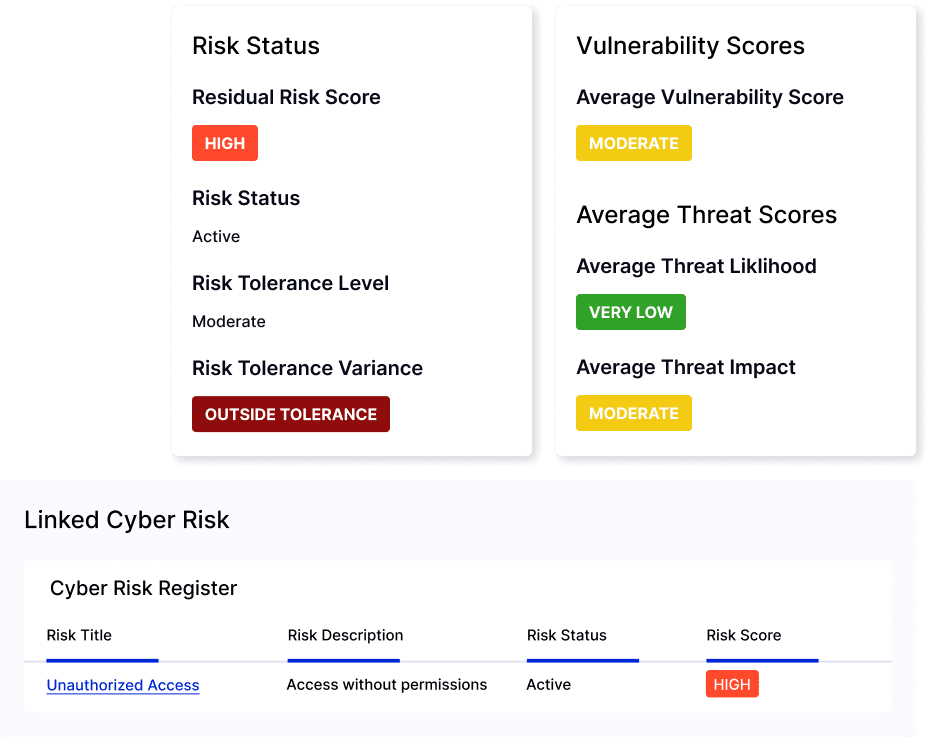This screenshot has width=930, height=737.
Task: Select the 'Access without permissions' description cell
Action: 387,685
